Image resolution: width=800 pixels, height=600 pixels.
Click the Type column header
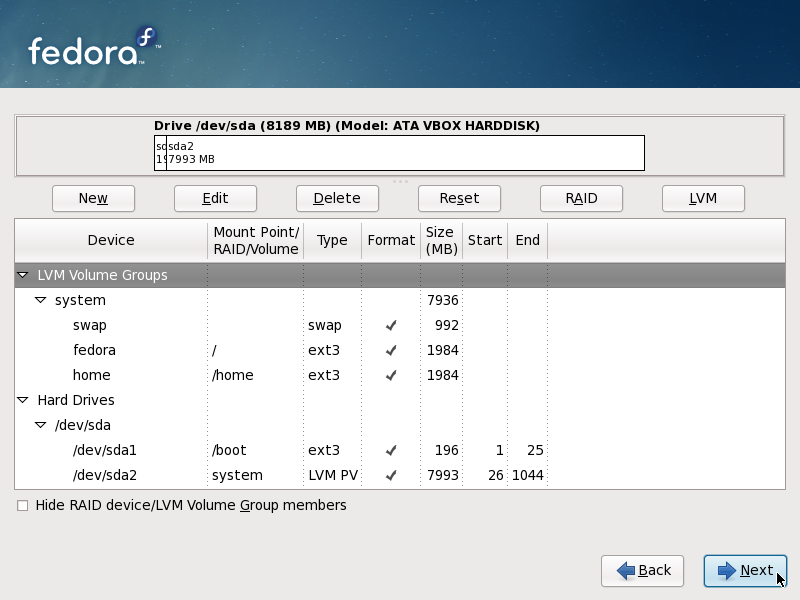pyautogui.click(x=332, y=240)
